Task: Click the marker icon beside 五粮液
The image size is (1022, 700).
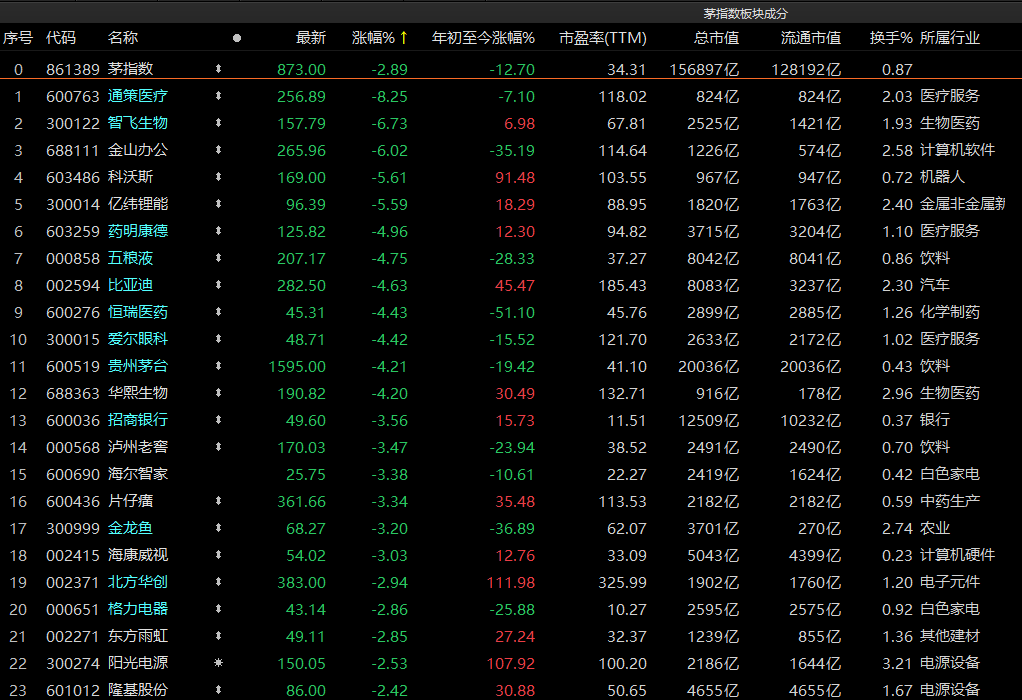Action: coord(218,258)
